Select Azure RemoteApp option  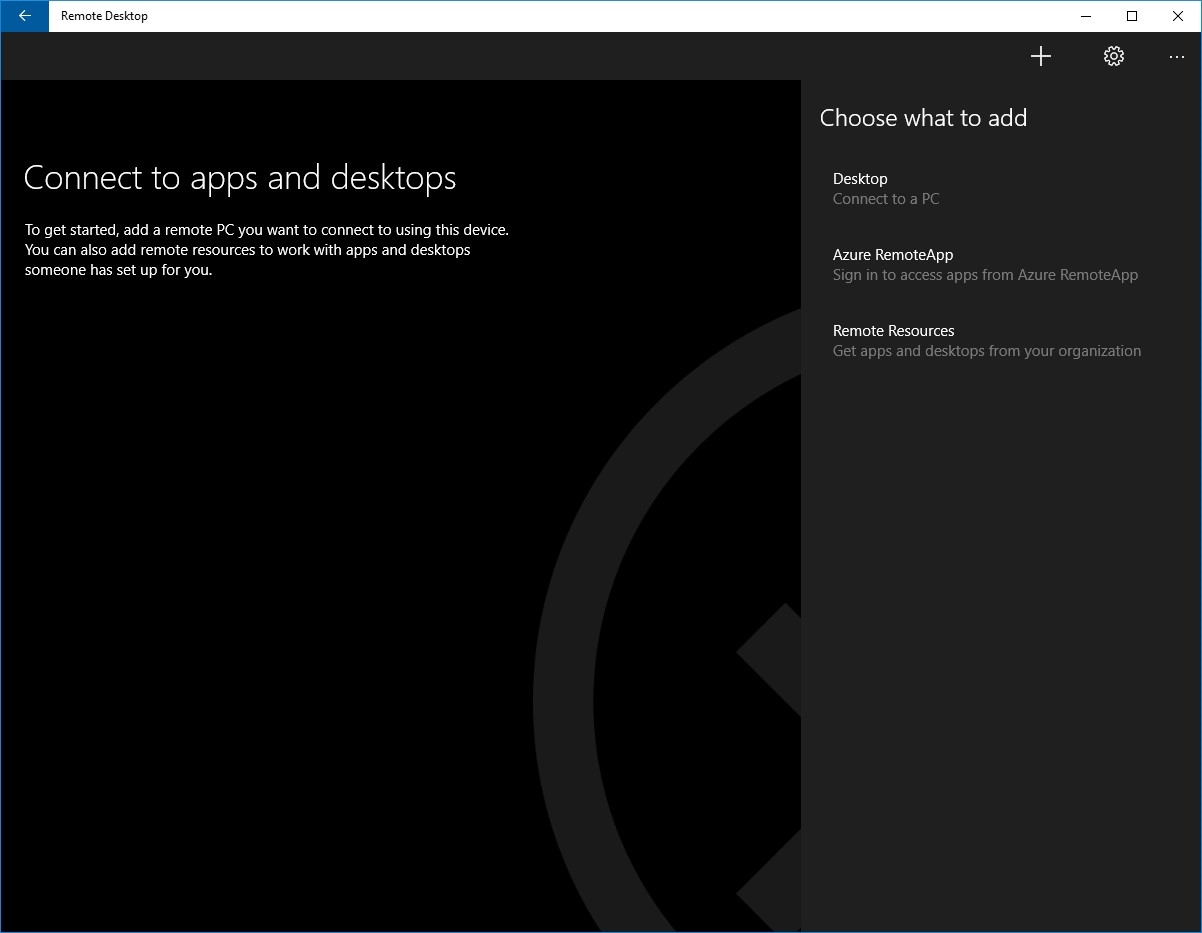(x=1001, y=264)
